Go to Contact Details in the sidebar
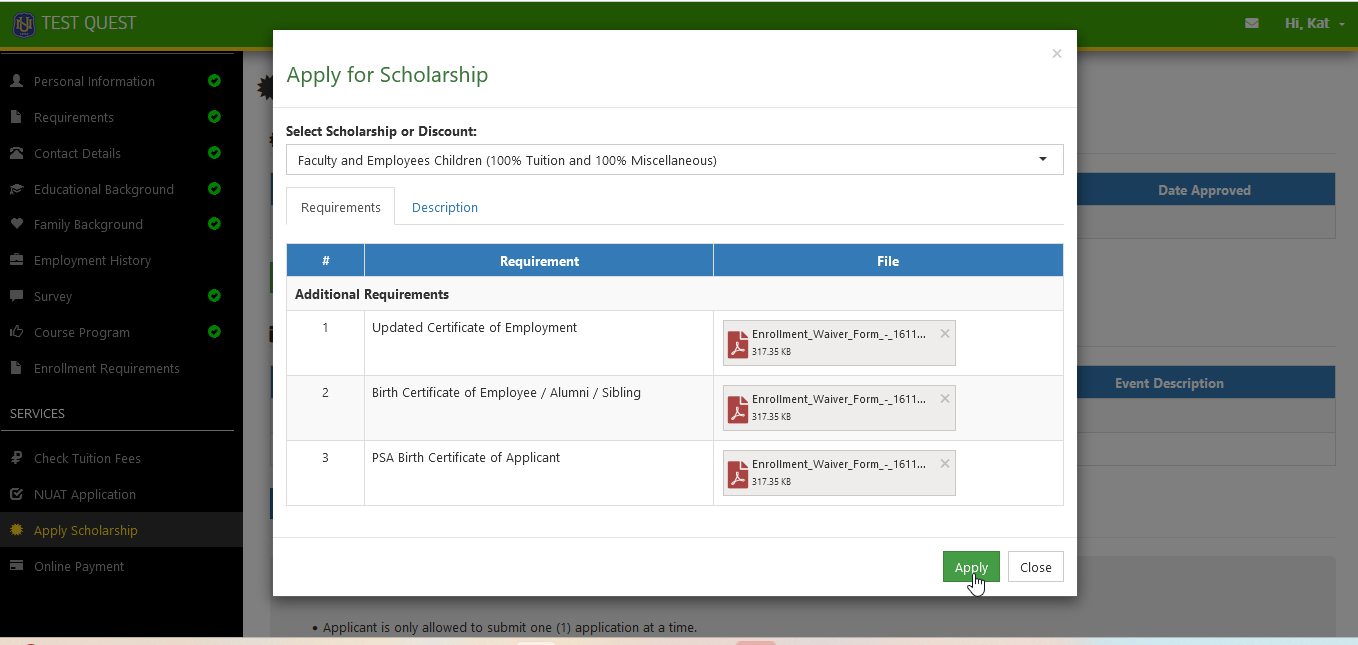Viewport: 1358px width, 645px height. 77,153
